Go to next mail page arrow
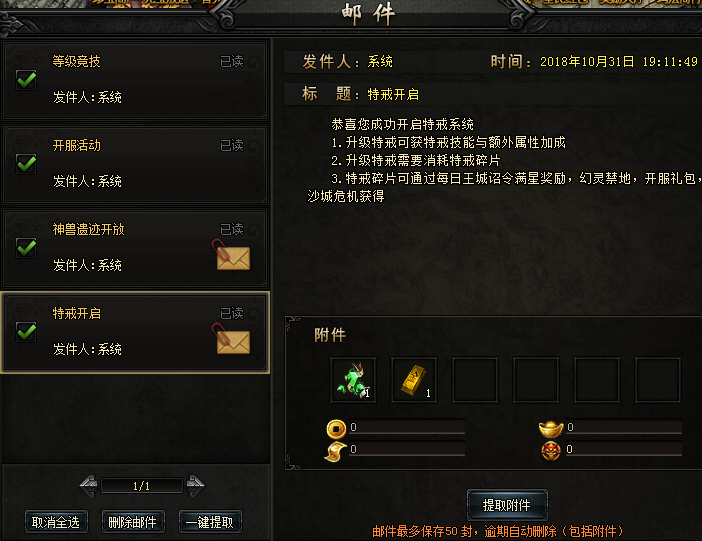The image size is (702, 541). [195, 485]
